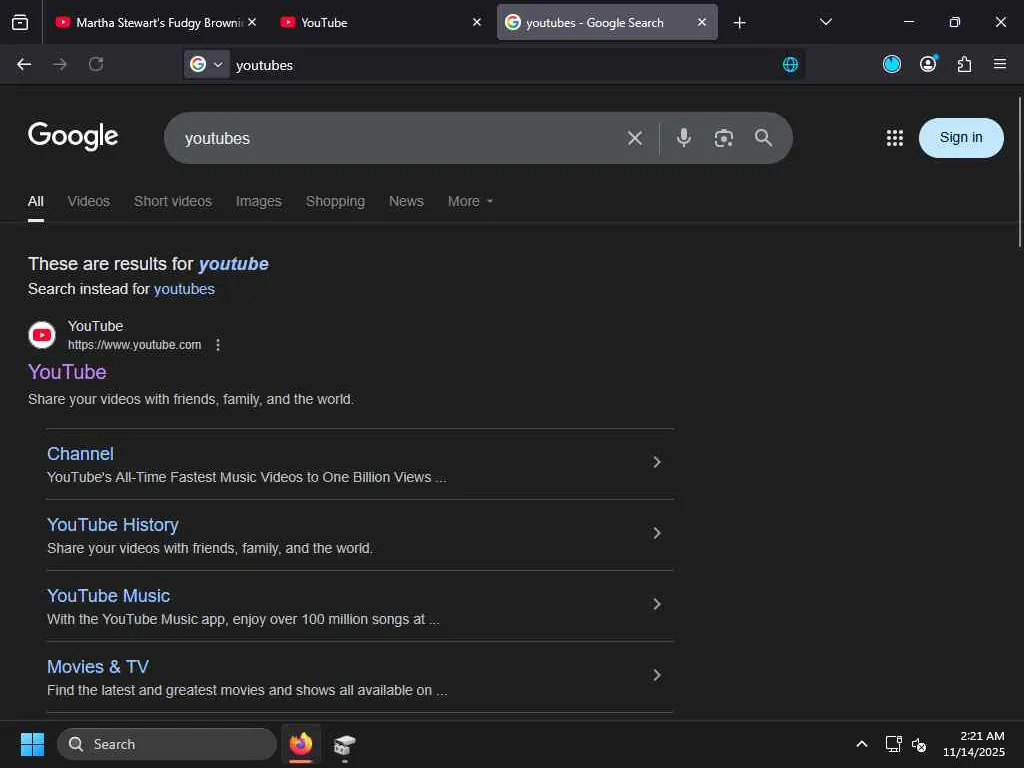Click the corrected term youtube link
Viewport: 1024px width, 768px height.
234,264
